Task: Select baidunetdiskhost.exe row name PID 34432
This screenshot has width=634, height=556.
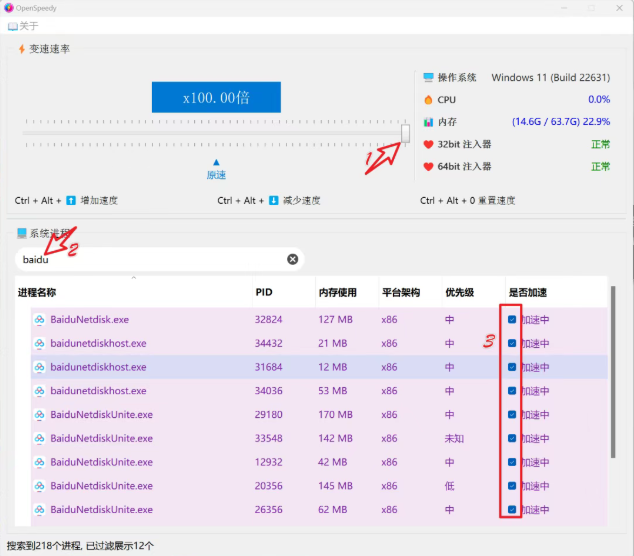Action: (98, 343)
